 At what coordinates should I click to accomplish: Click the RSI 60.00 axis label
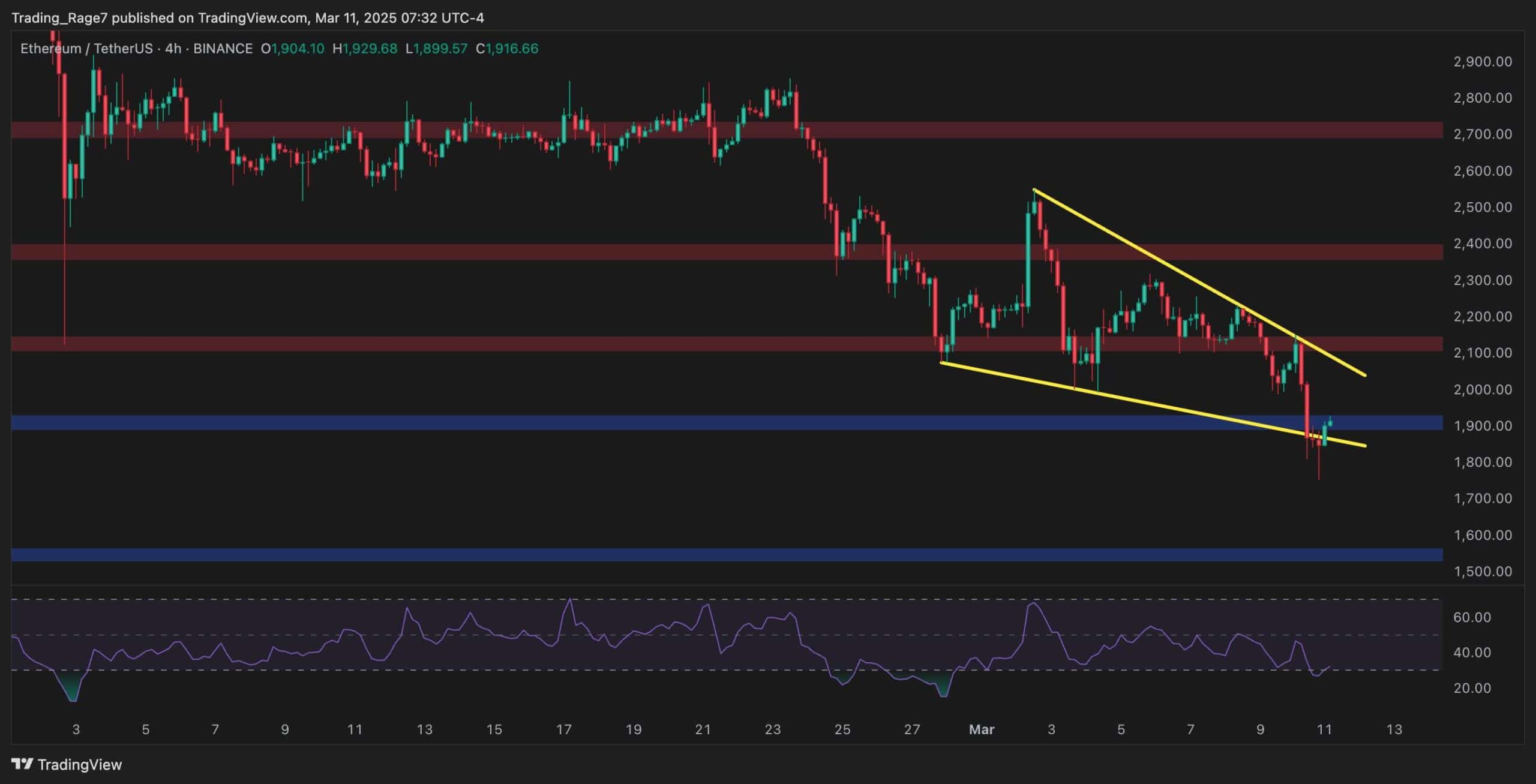1472,617
